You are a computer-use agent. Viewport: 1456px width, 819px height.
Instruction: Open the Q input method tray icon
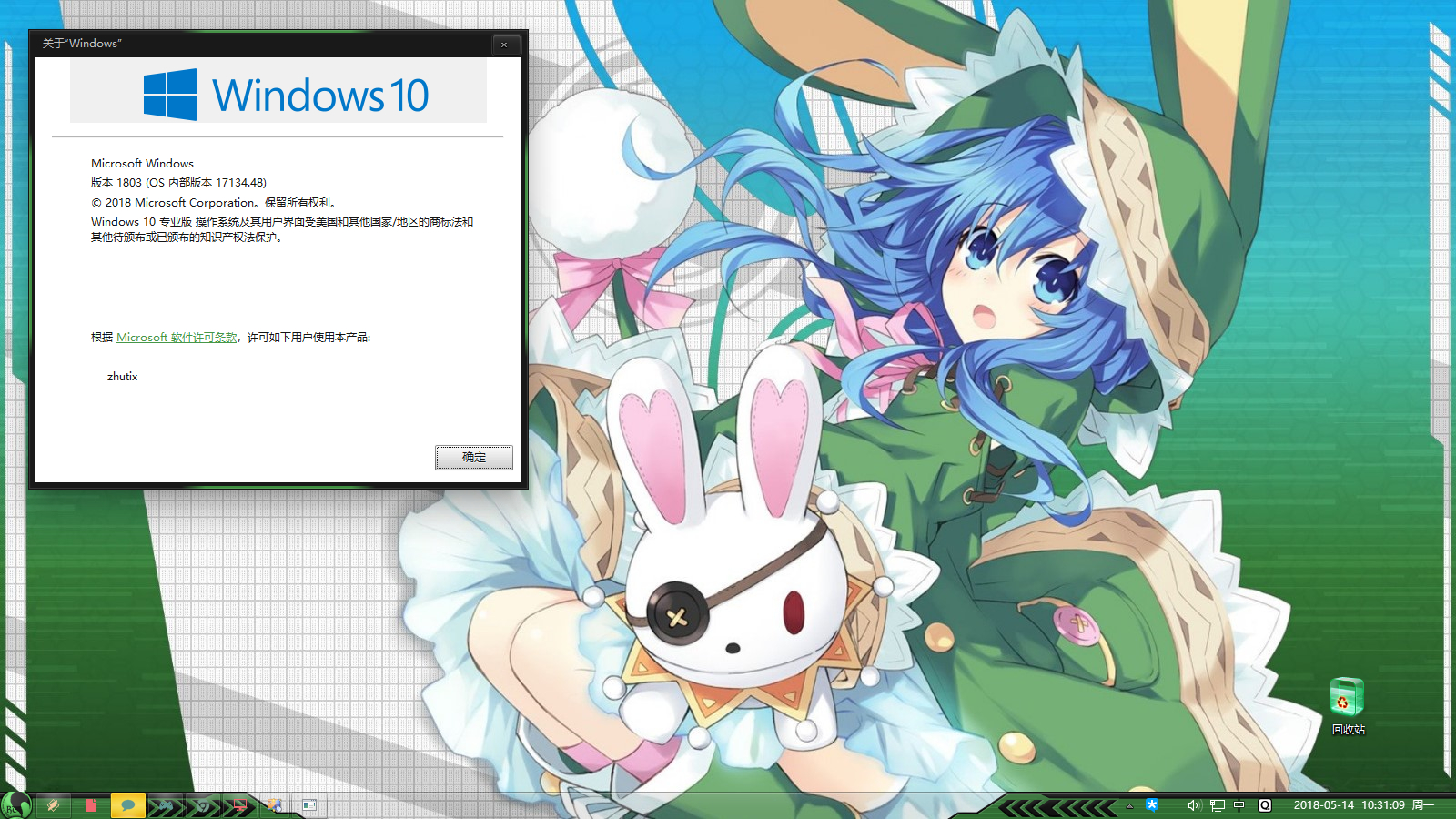[1265, 805]
